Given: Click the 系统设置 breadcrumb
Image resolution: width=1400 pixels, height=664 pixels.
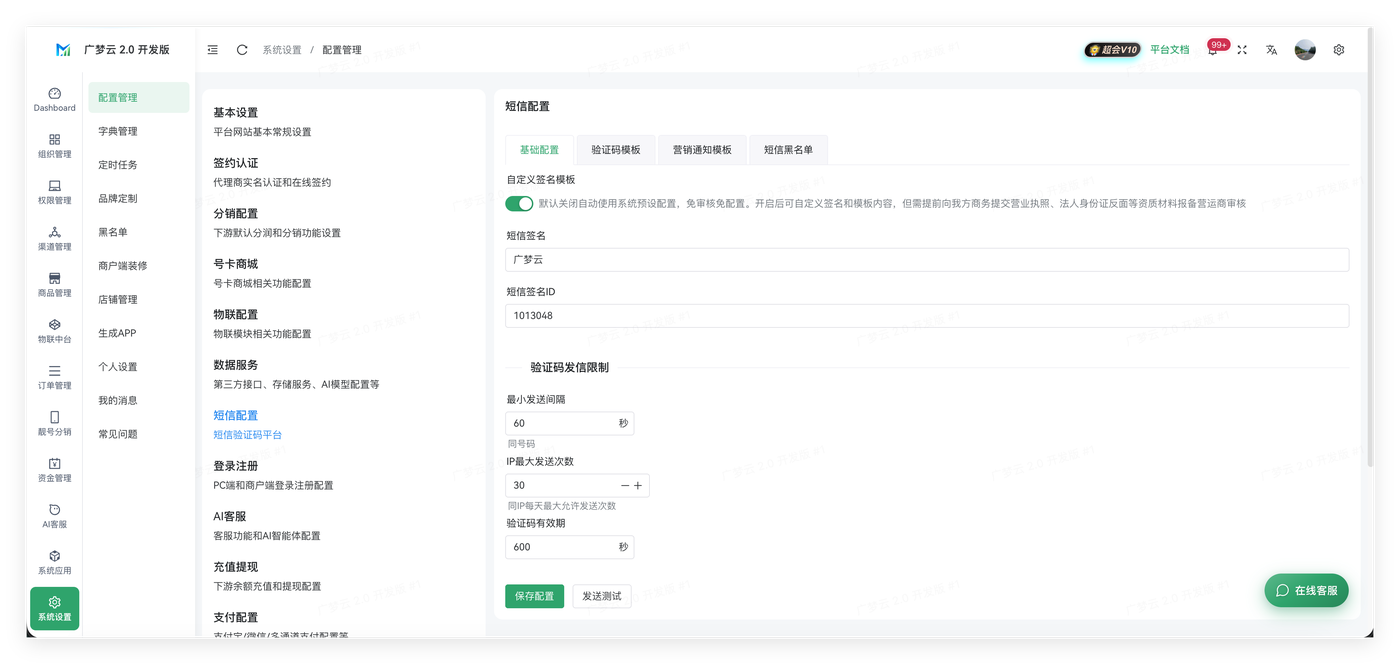Looking at the screenshot, I should coord(282,50).
